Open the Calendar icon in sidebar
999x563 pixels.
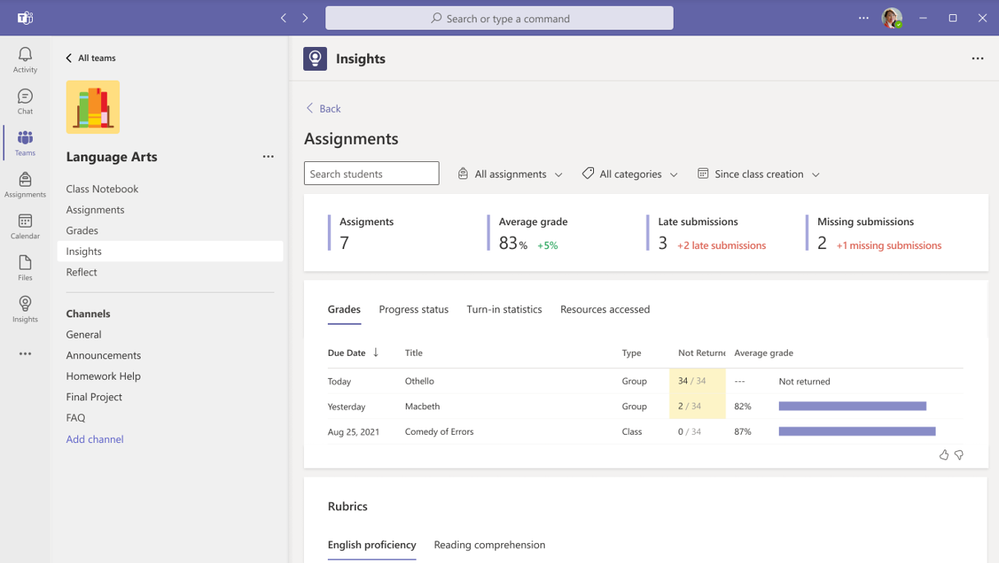25,226
